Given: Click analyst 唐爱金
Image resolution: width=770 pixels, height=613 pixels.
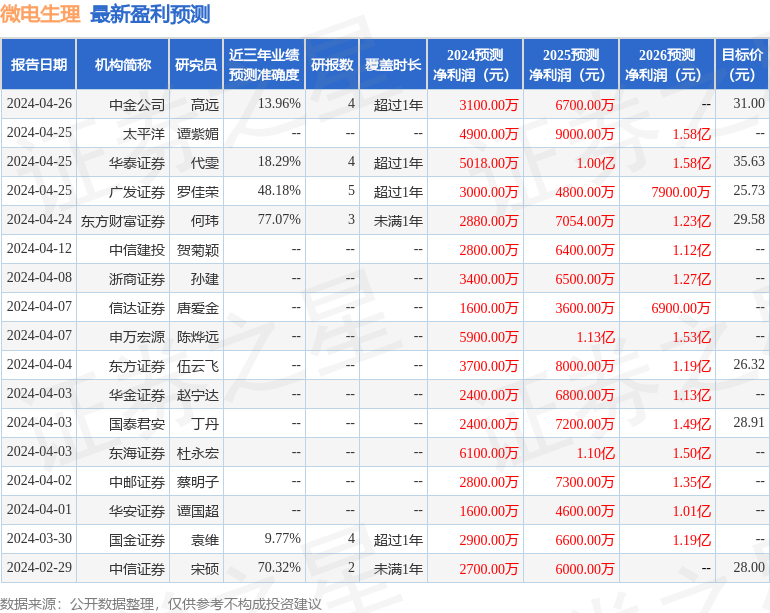Looking at the screenshot, I should click(x=197, y=307).
